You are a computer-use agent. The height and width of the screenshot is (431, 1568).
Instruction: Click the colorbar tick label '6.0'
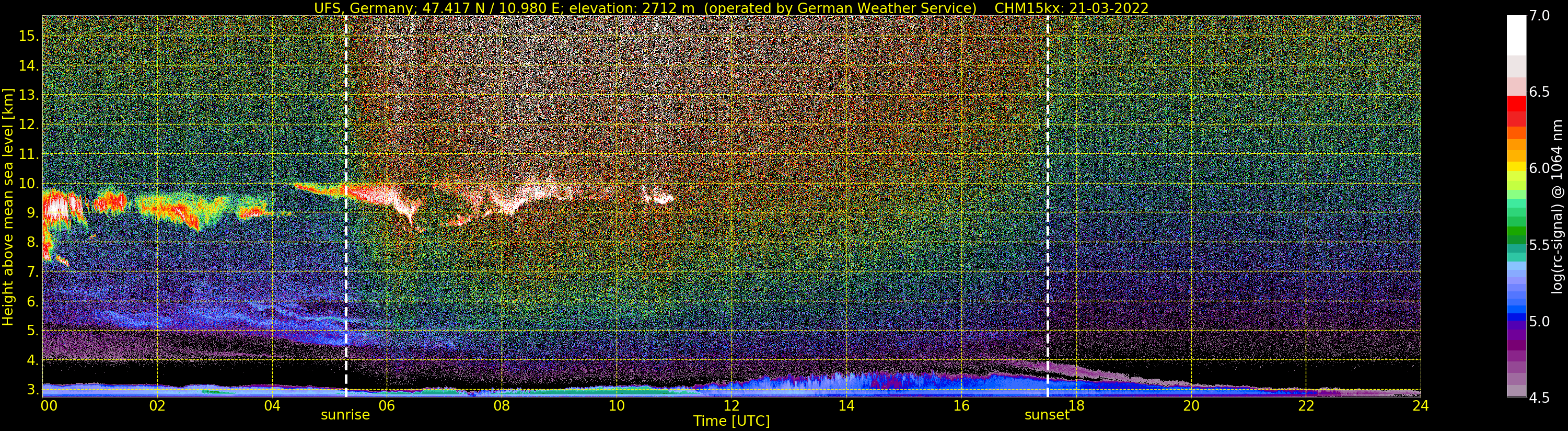tap(1540, 168)
